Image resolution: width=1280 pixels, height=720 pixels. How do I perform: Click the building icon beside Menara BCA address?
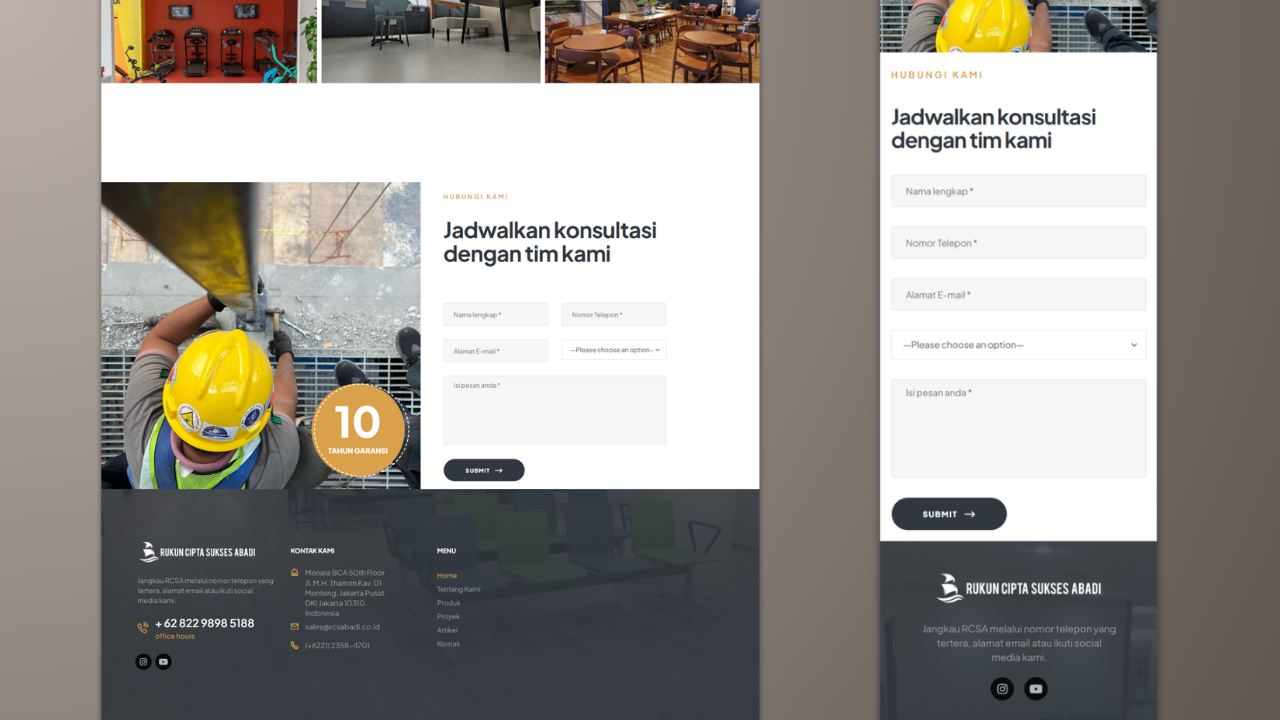[x=294, y=573]
